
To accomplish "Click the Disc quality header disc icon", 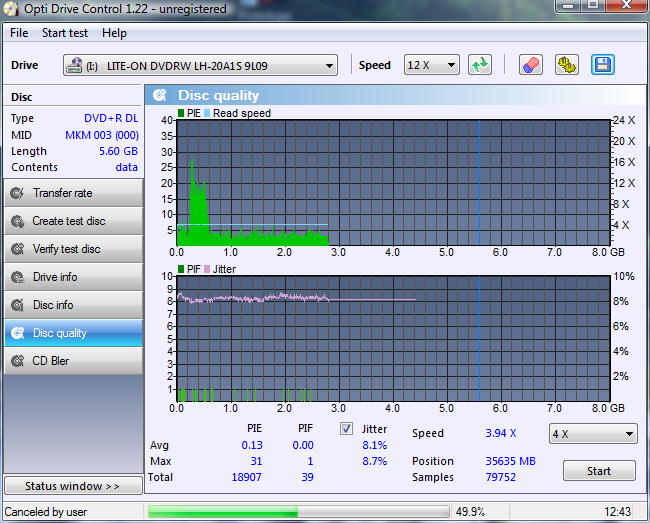I will [x=160, y=95].
